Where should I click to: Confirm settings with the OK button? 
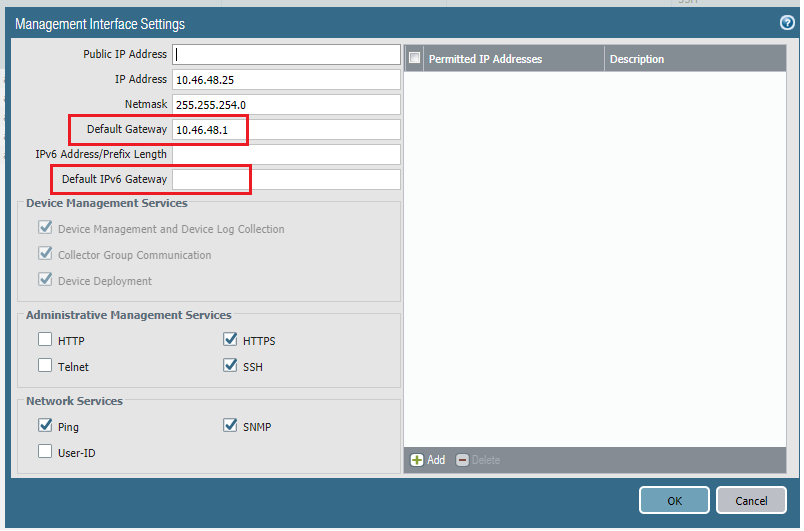click(674, 500)
